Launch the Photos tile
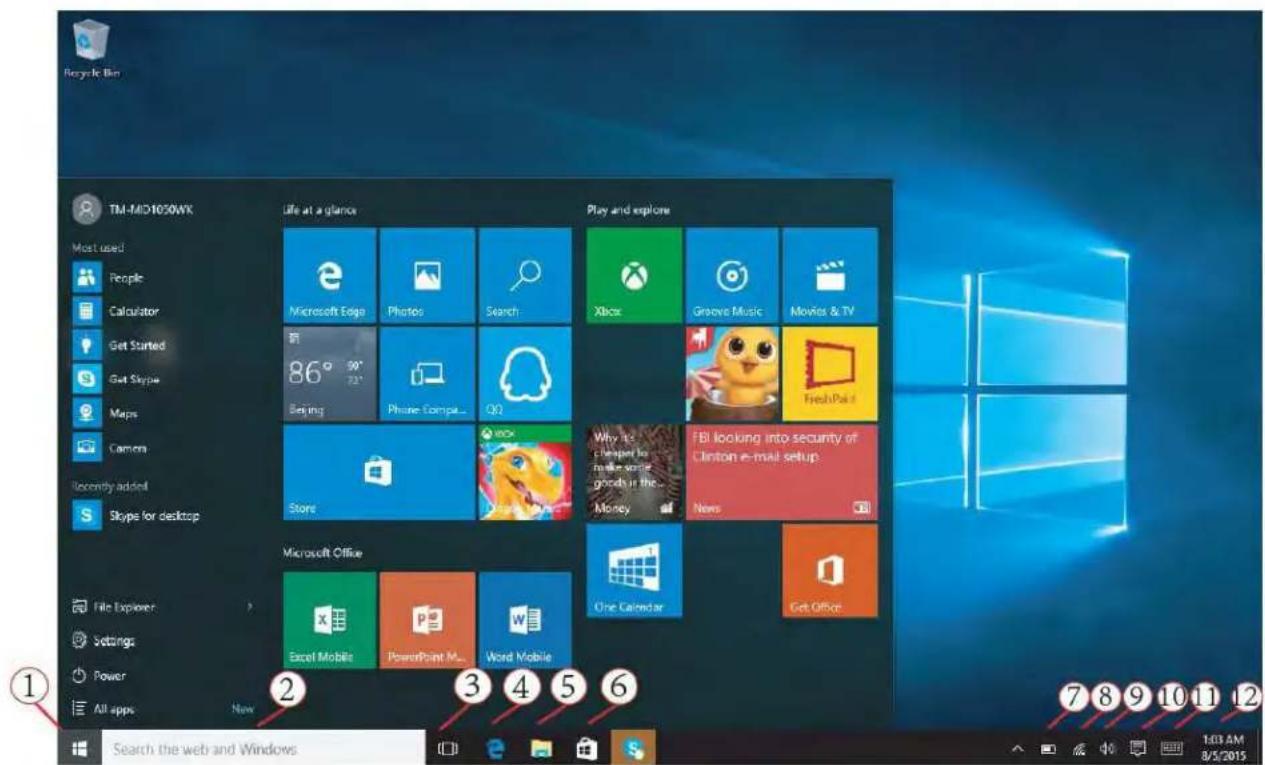Image resolution: width=1265 pixels, height=765 pixels. pyautogui.click(x=426, y=275)
